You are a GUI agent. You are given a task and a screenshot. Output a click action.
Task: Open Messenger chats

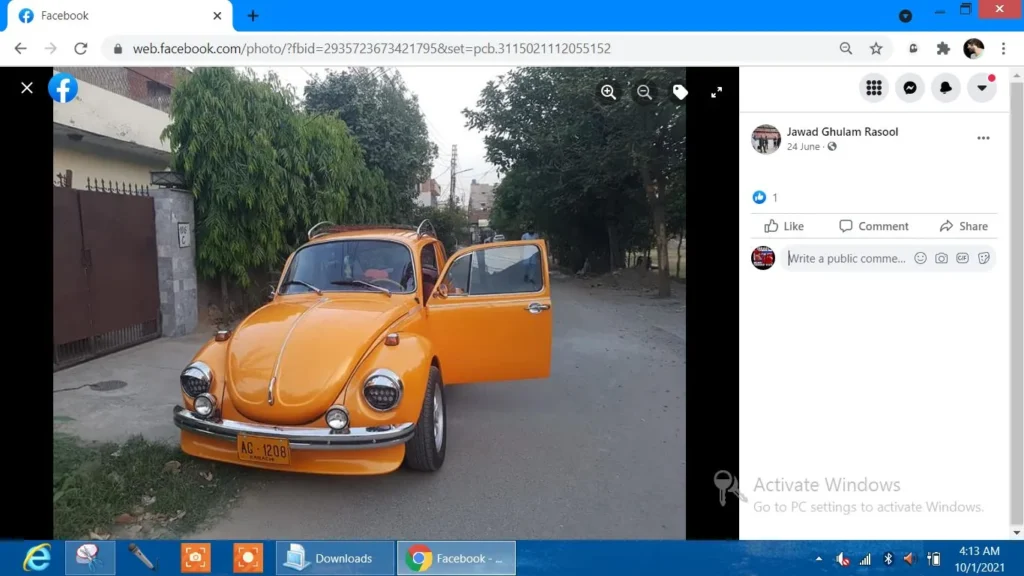(909, 88)
